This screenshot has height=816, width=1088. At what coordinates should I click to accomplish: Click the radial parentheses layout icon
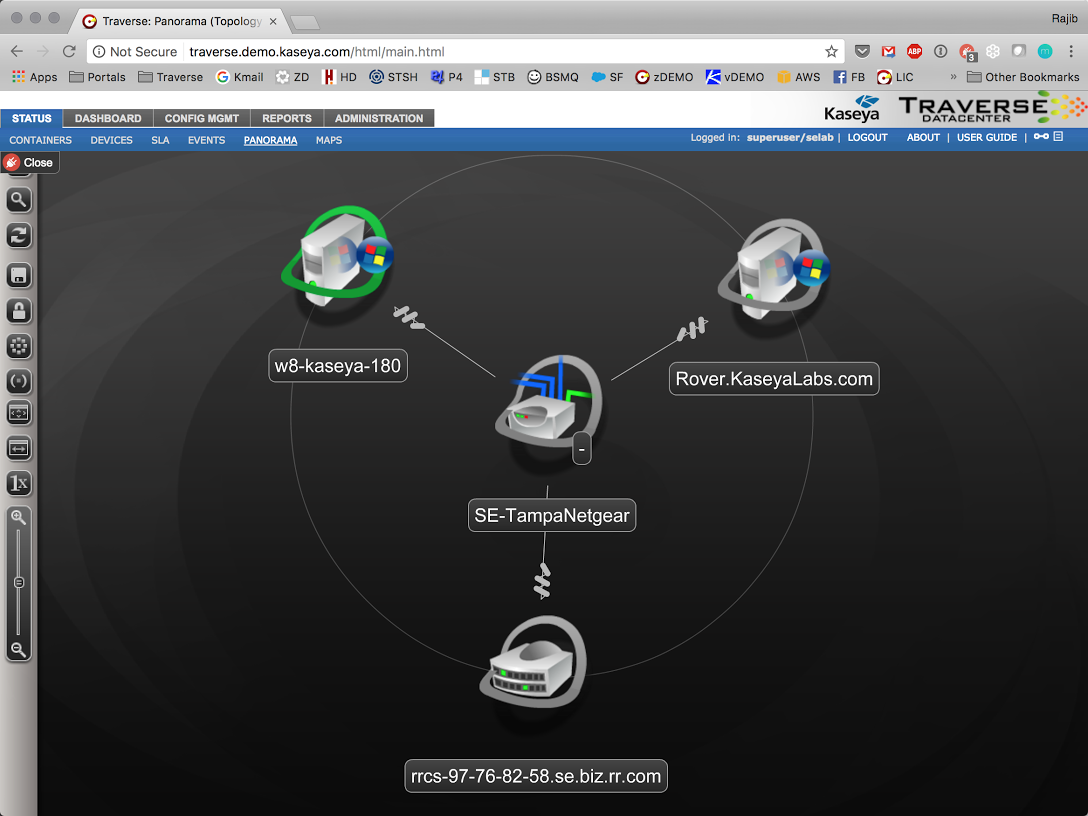pos(19,380)
